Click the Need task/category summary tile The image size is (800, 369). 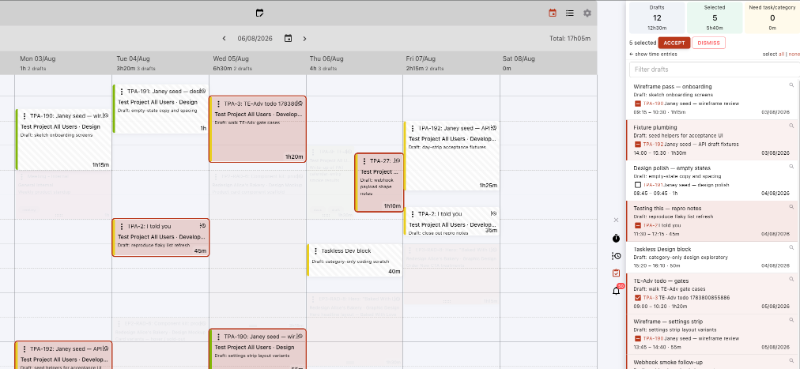[772, 17]
